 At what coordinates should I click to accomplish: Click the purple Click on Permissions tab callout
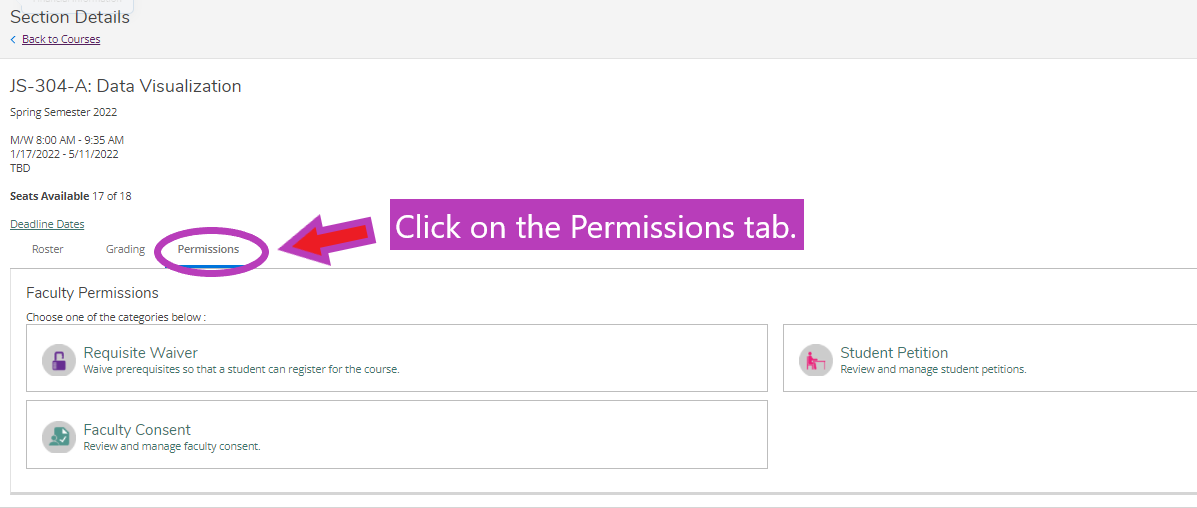[597, 225]
